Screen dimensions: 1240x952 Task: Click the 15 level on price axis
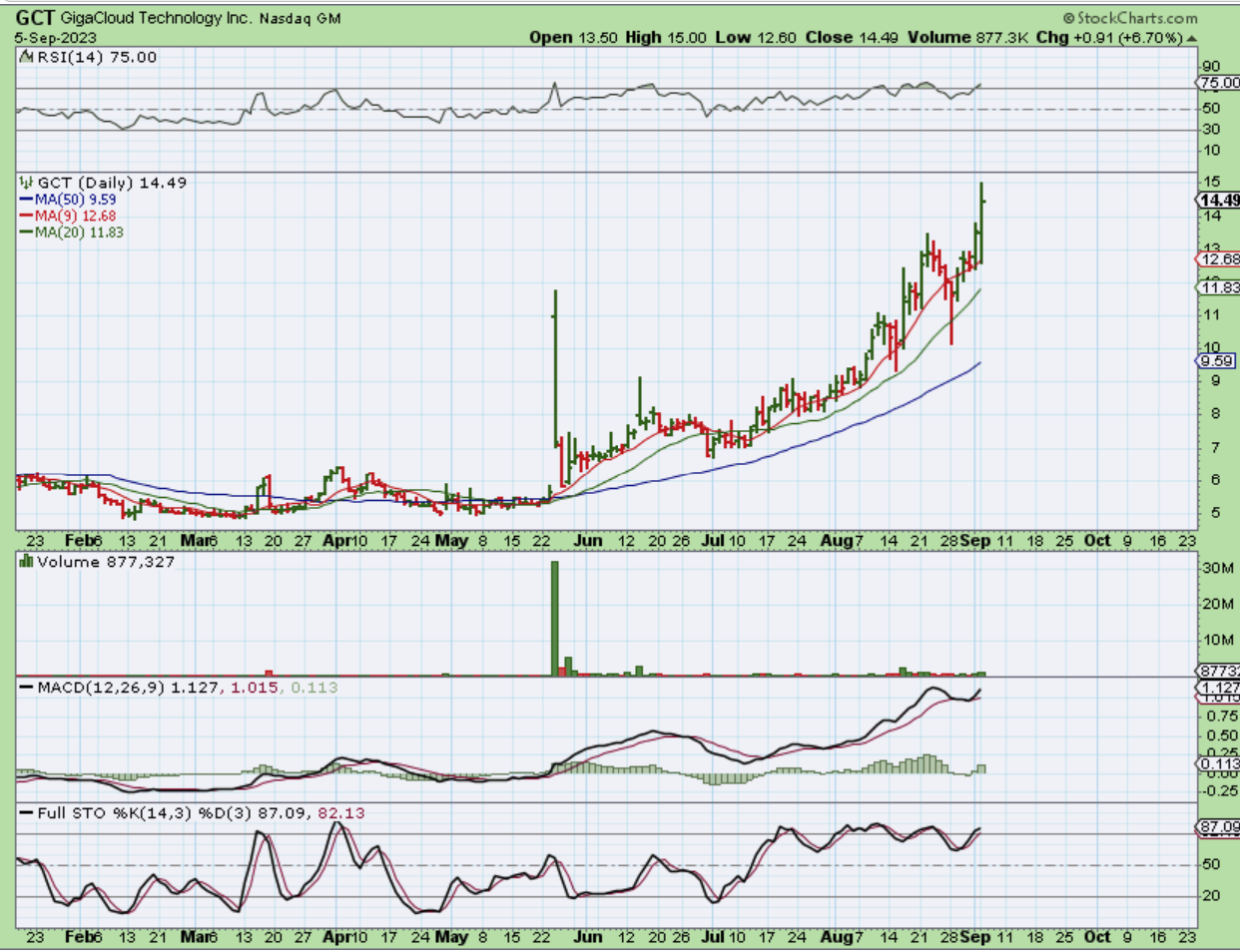(x=1211, y=182)
